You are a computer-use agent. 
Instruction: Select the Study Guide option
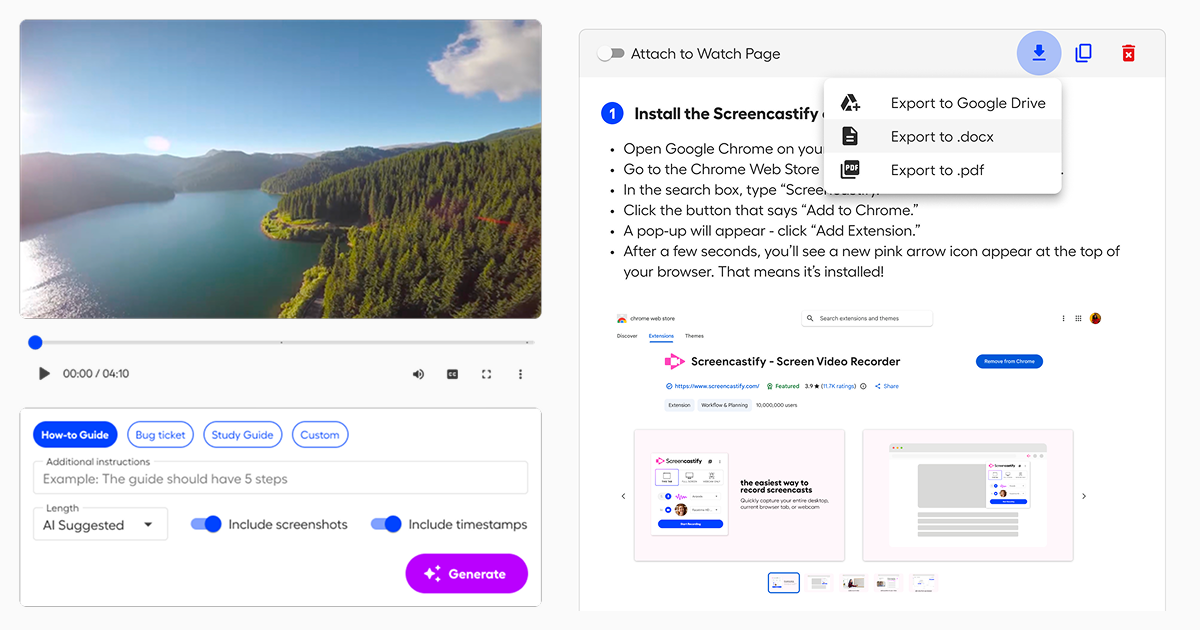[242, 434]
